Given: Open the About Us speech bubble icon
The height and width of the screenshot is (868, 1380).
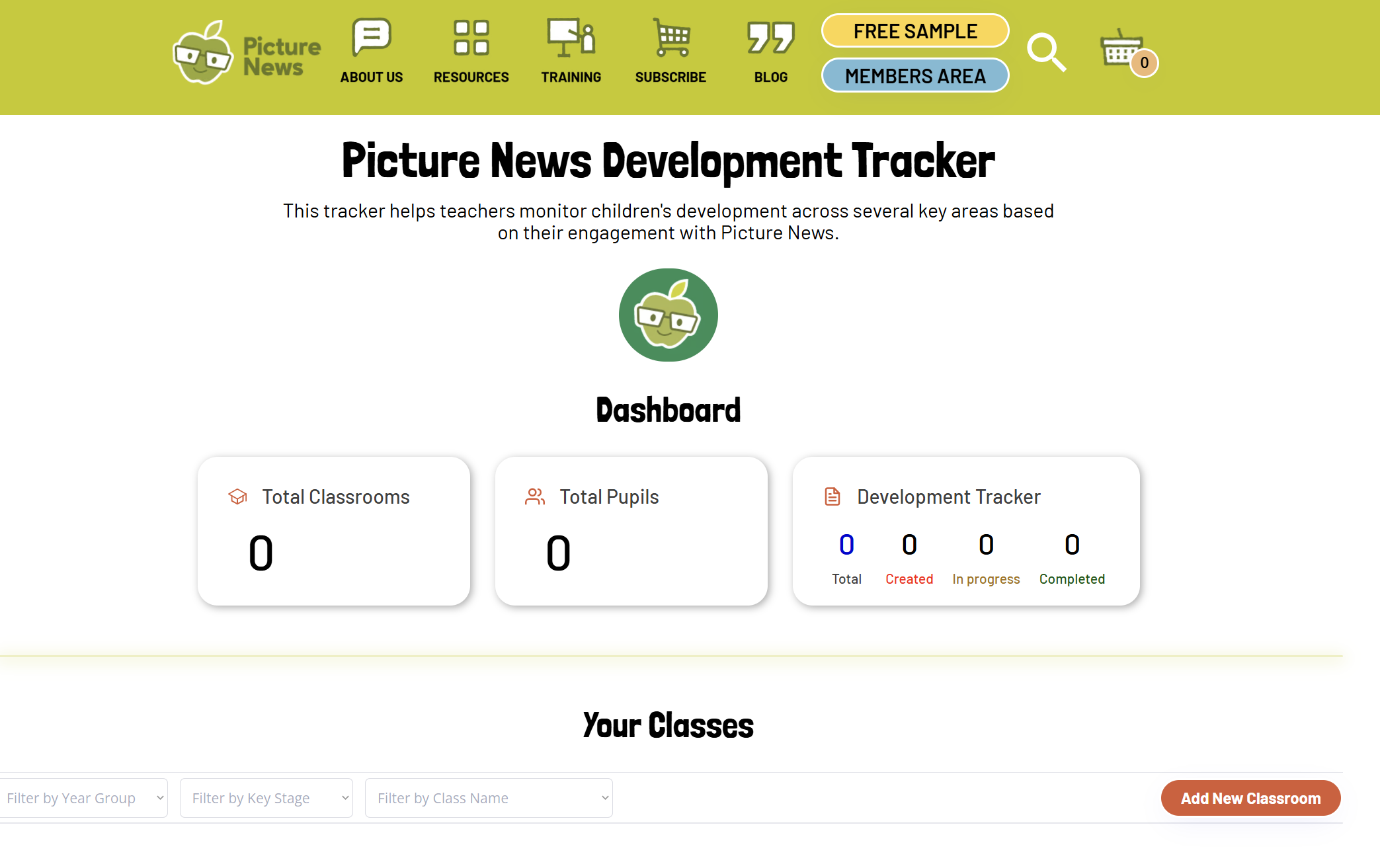Looking at the screenshot, I should pos(372,36).
